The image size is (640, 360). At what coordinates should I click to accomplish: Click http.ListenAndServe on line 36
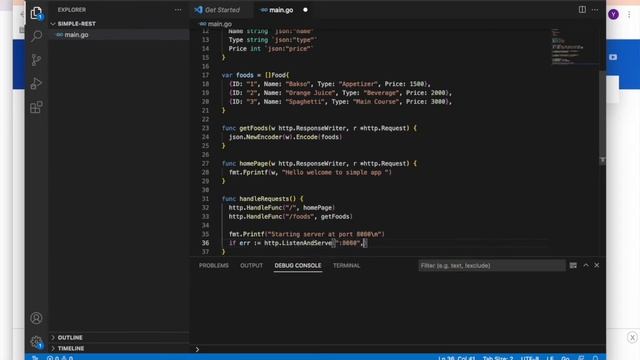298,243
